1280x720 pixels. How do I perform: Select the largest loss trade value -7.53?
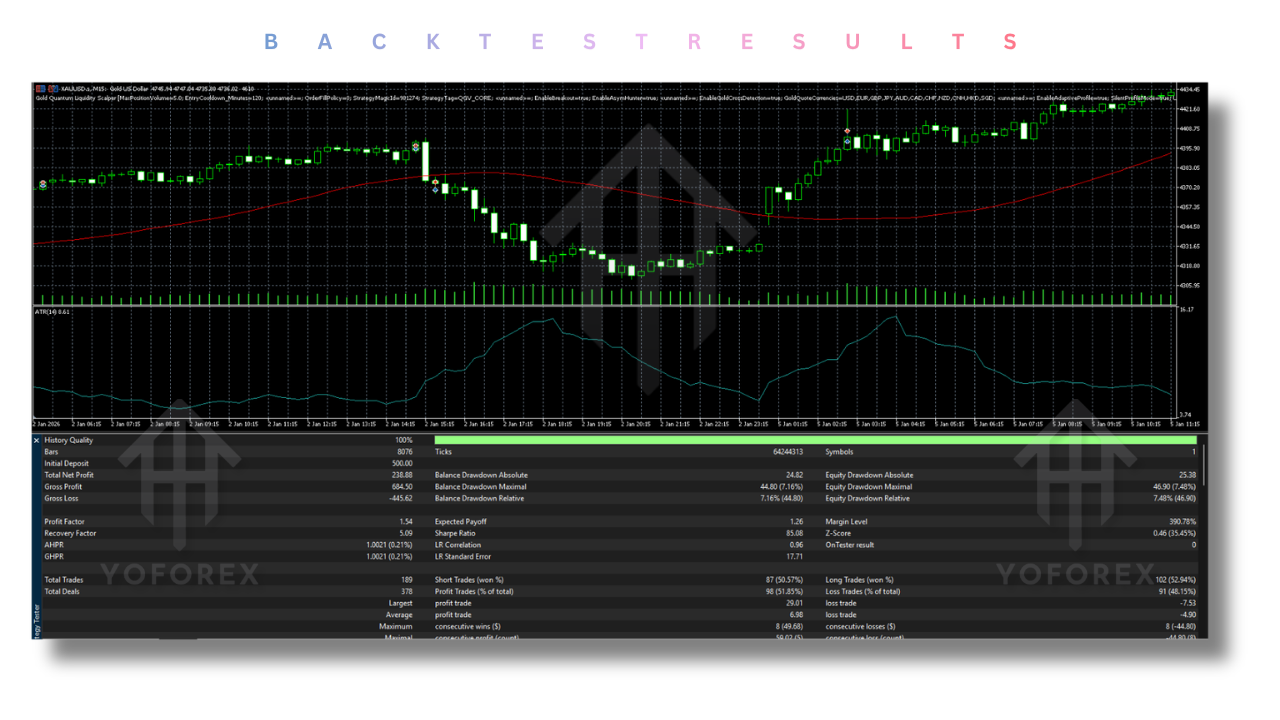point(1187,603)
